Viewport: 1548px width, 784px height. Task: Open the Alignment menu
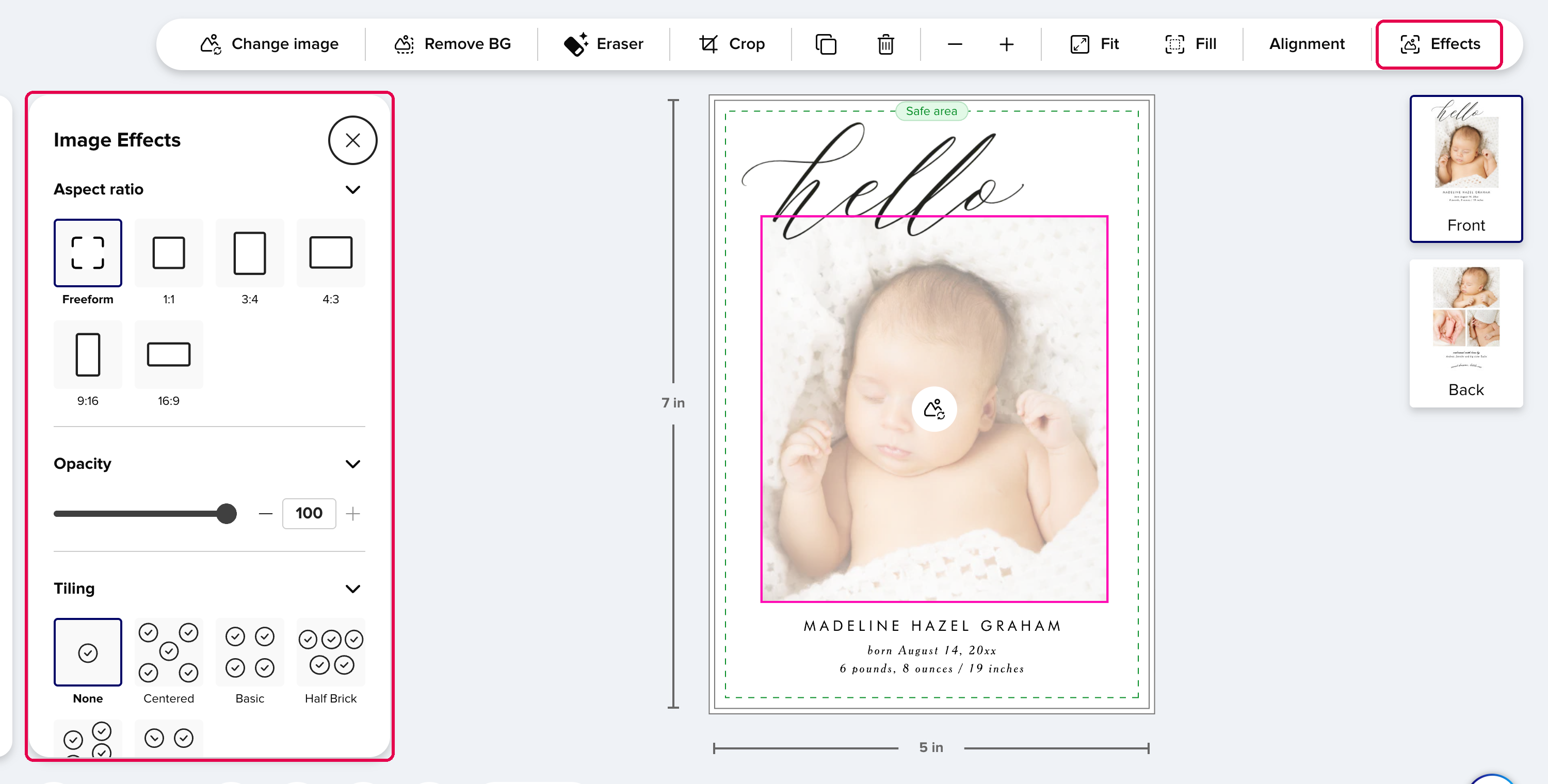point(1307,44)
